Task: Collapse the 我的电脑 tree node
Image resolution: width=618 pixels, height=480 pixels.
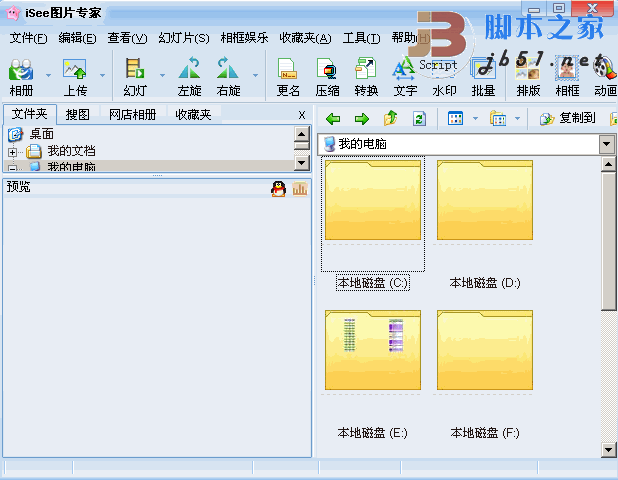Action: (x=12, y=168)
